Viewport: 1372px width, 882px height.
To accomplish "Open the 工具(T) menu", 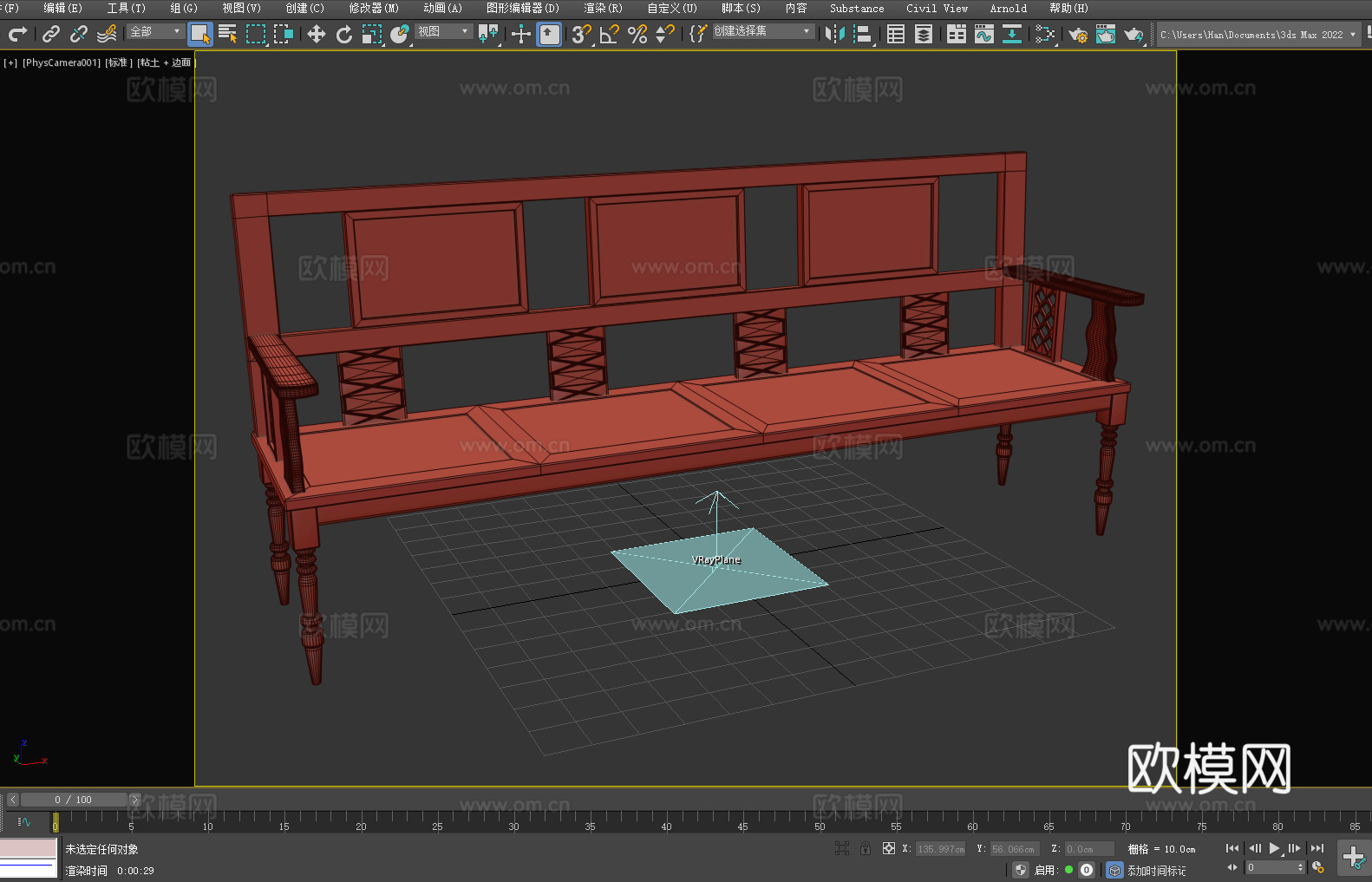I will 126,8.
